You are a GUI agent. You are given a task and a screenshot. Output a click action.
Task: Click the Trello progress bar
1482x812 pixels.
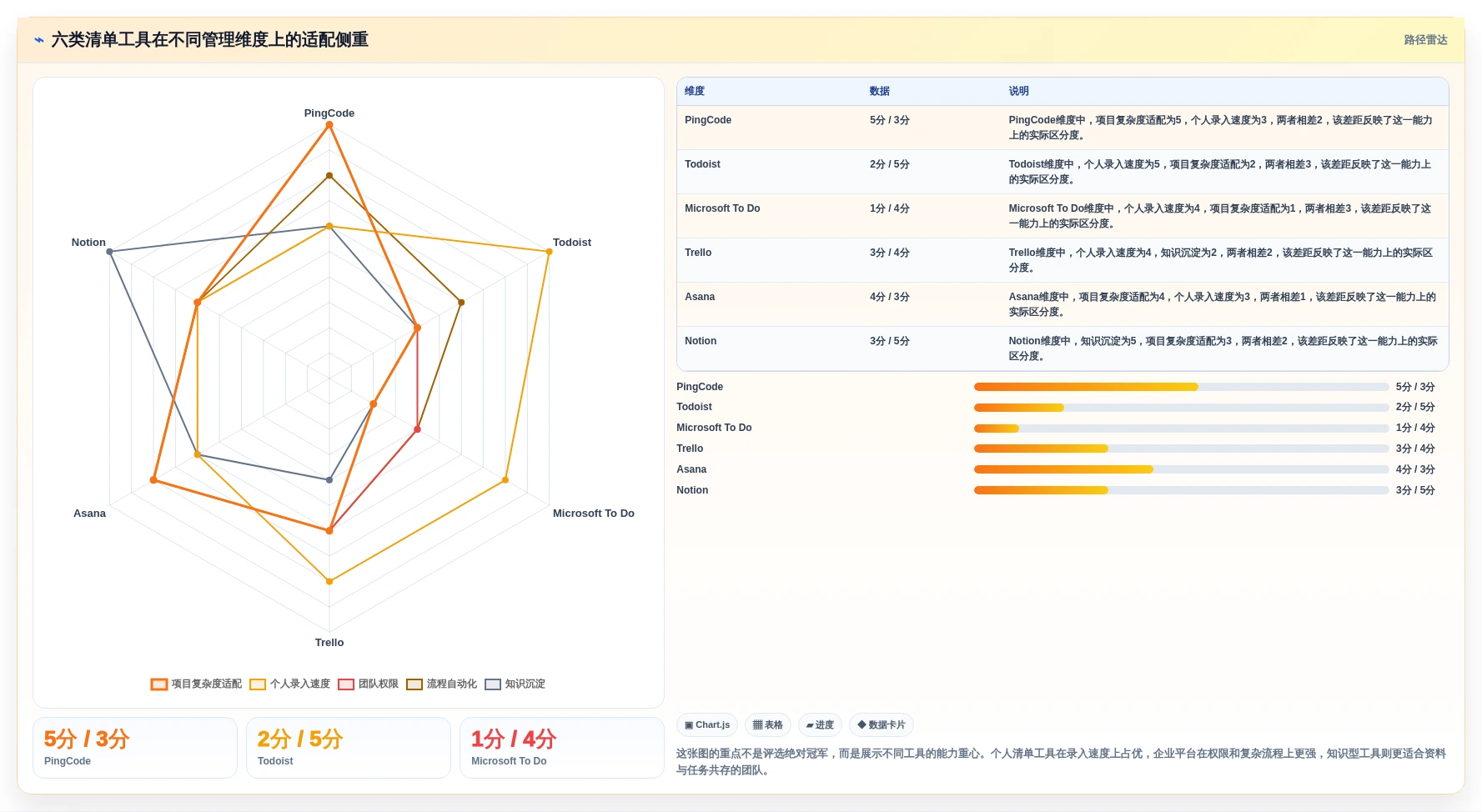[1181, 449]
